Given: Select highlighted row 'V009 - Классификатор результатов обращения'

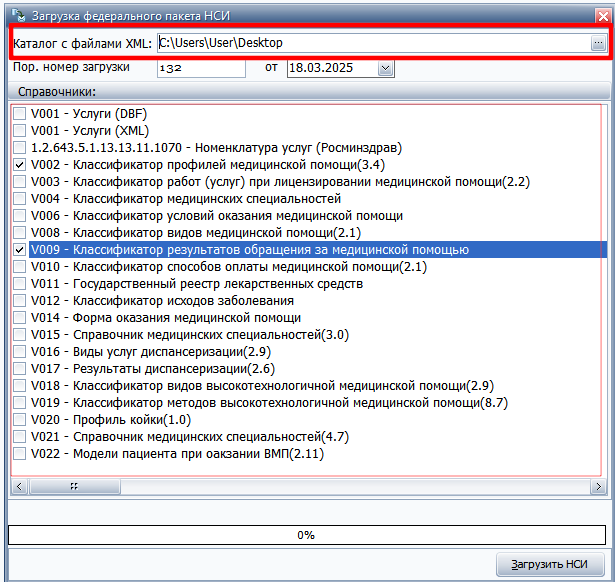Looking at the screenshot, I should [318, 250].
